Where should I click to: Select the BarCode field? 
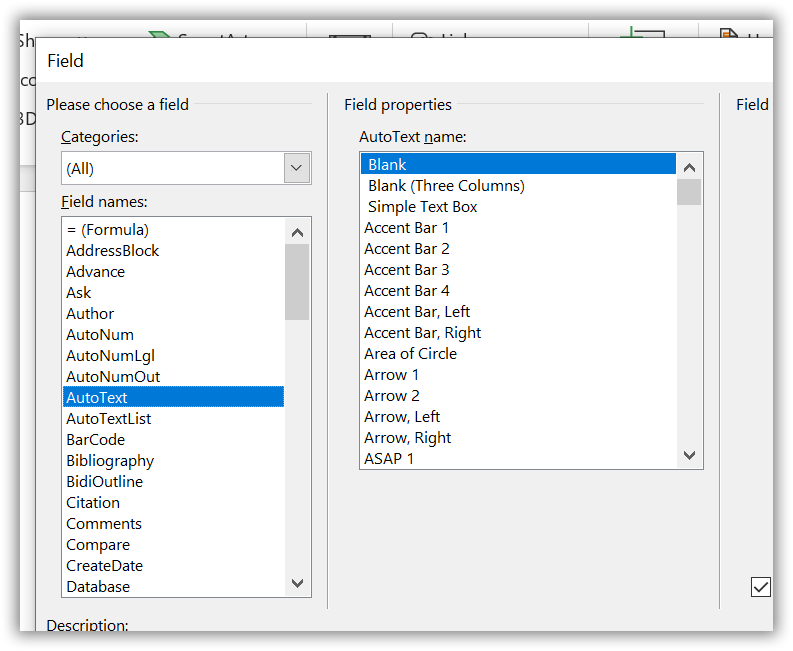(x=95, y=439)
